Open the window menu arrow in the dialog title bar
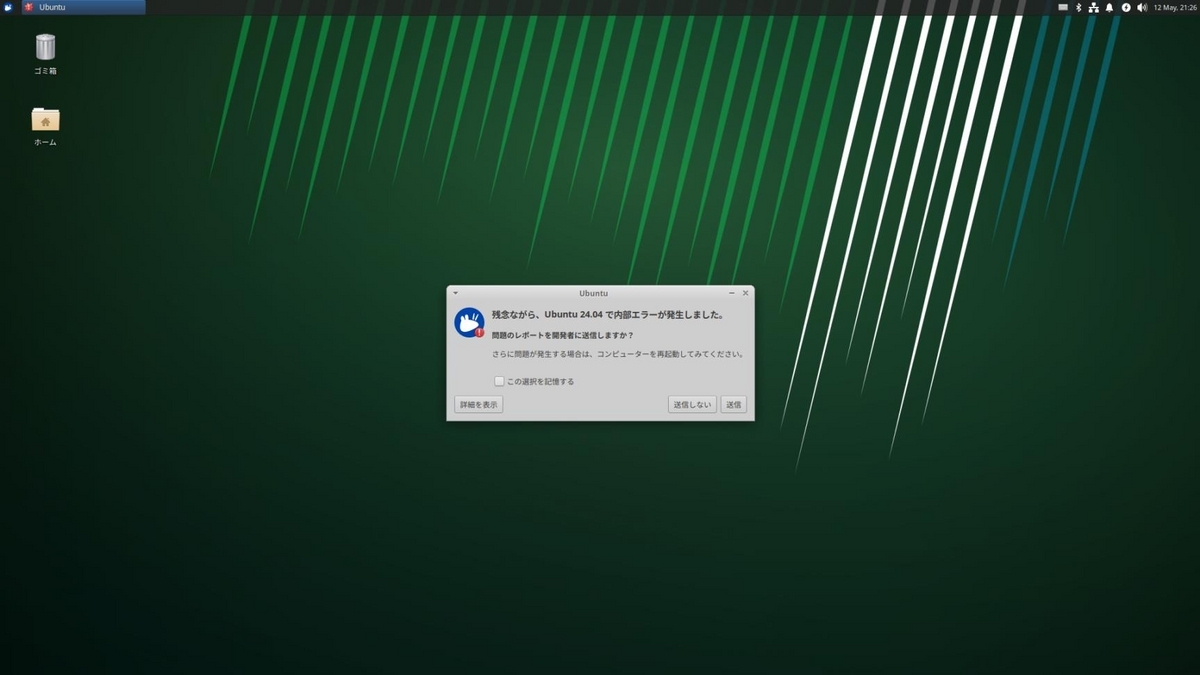 point(455,293)
